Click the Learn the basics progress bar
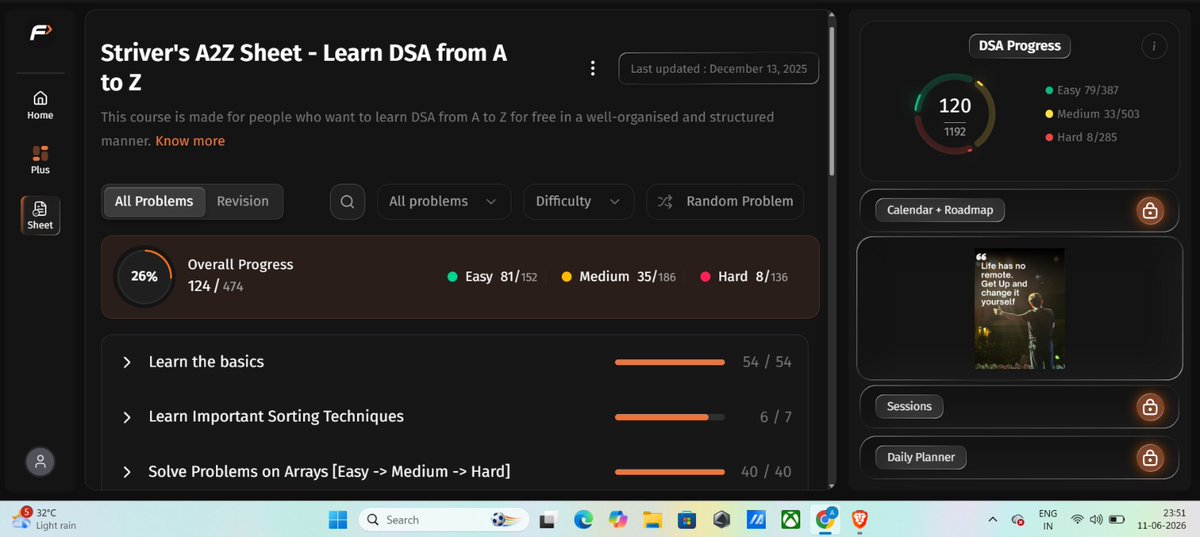This screenshot has height=537, width=1200. coord(670,362)
